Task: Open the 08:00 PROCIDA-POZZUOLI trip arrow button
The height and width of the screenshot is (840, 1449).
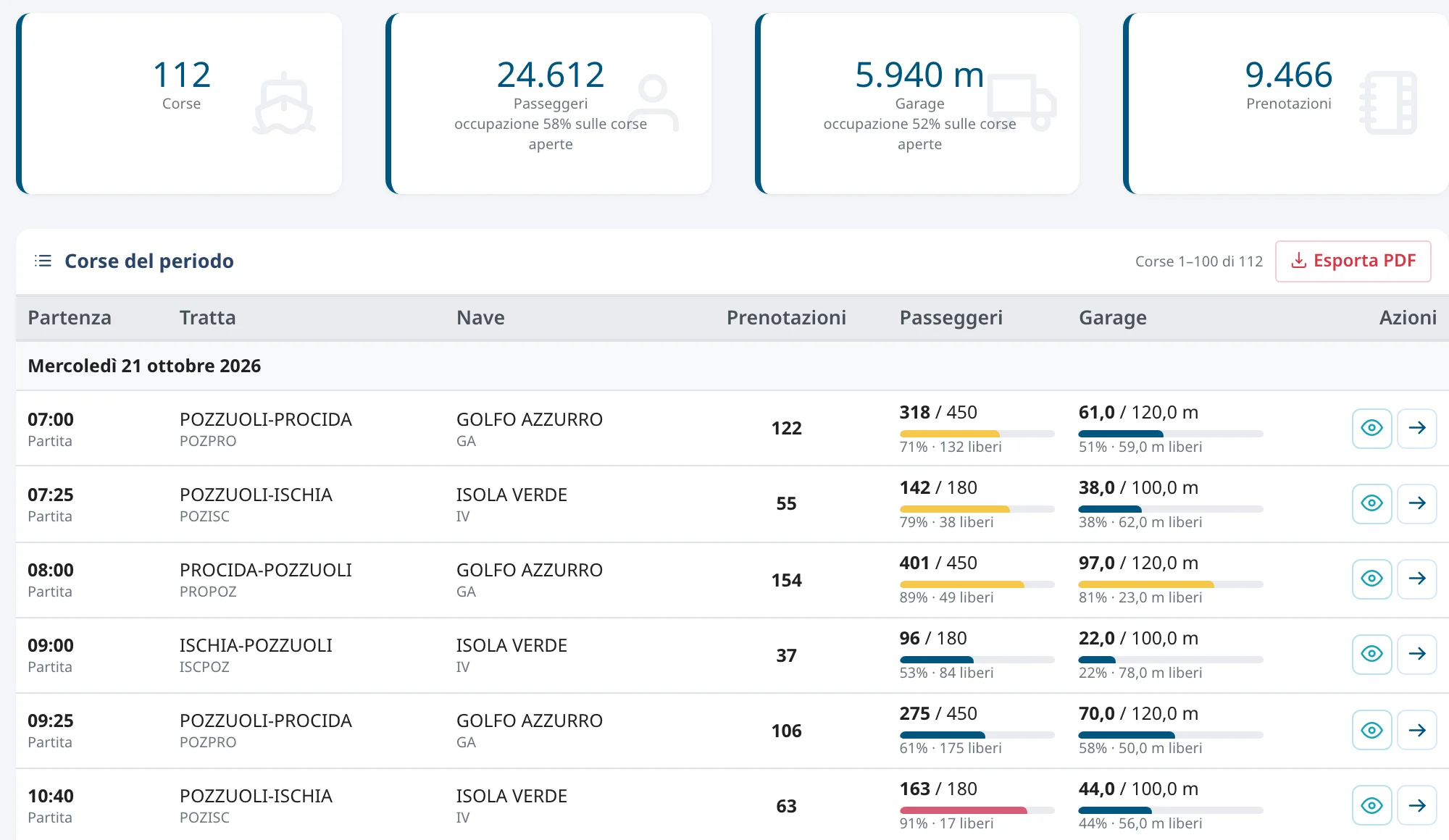Action: [1417, 579]
